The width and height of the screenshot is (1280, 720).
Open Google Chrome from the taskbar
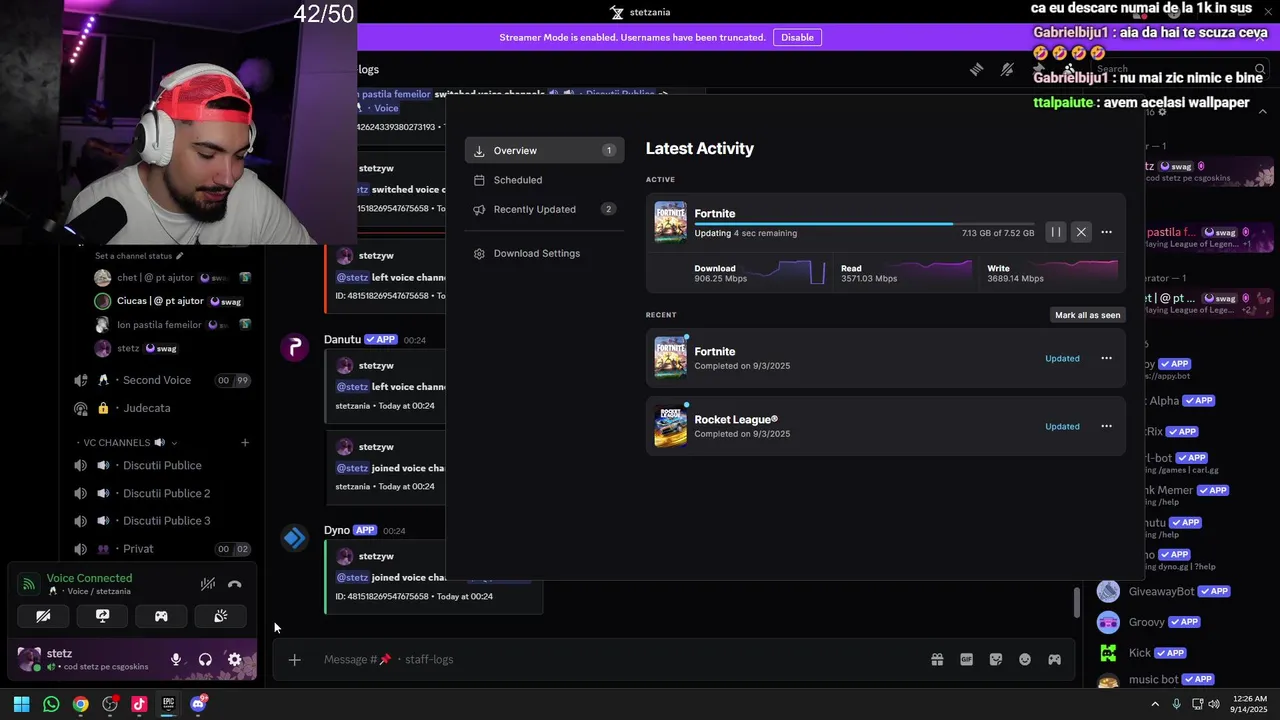coord(80,704)
